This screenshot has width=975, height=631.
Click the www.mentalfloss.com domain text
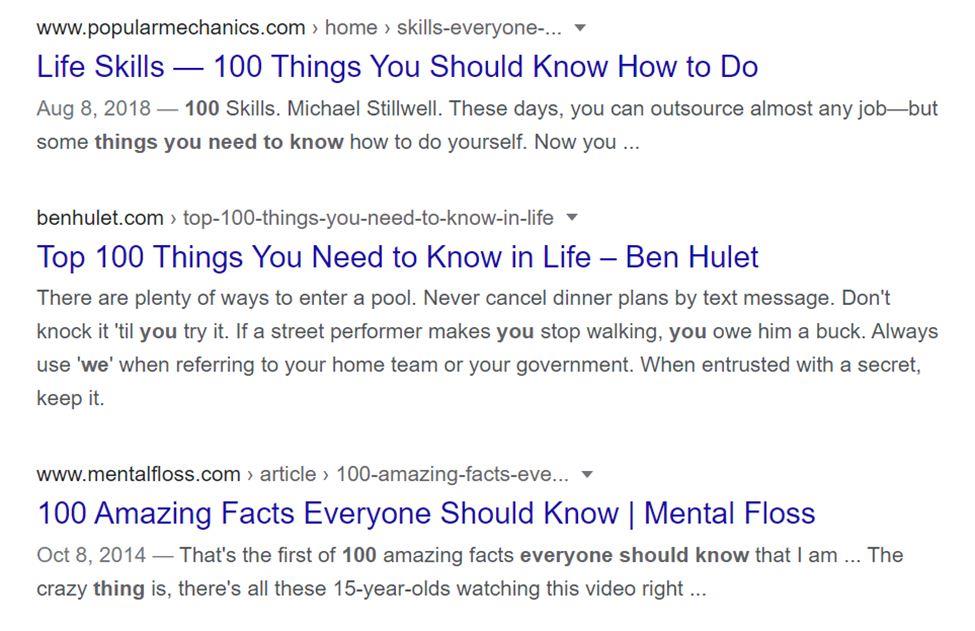coord(138,474)
